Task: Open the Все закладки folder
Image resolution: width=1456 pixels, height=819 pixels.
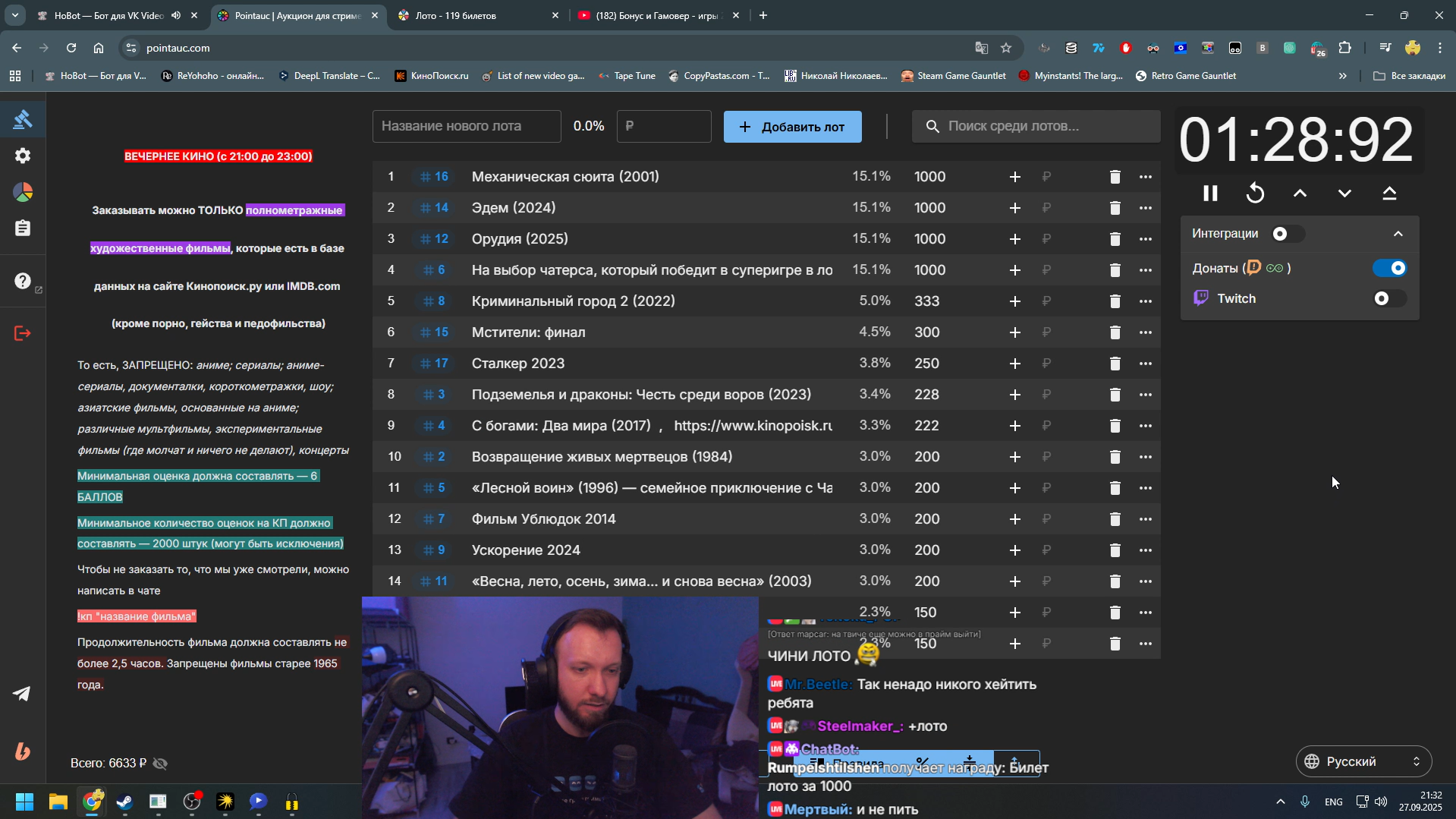Action: (x=1410, y=76)
